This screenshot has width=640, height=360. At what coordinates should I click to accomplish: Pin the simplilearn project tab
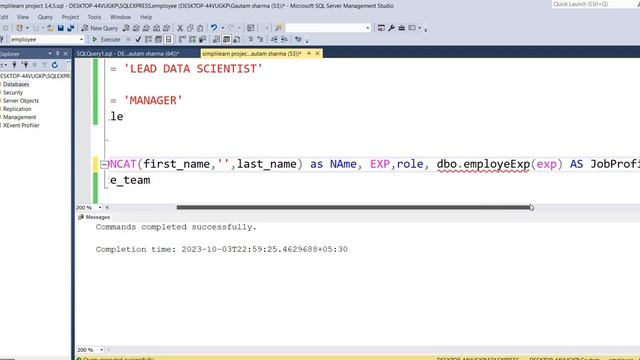[309, 53]
